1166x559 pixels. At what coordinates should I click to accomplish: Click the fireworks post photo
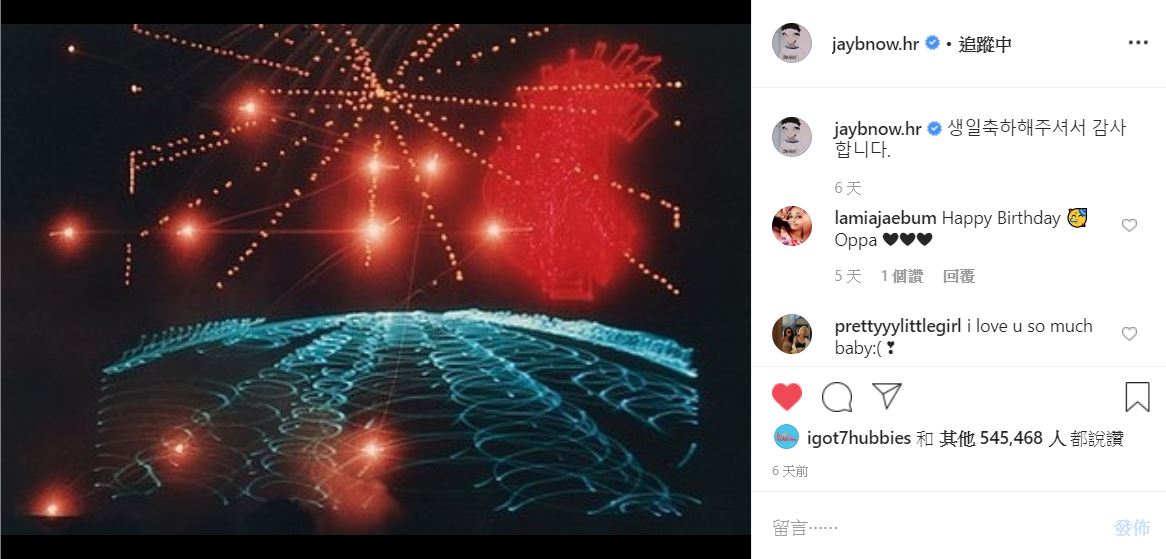click(376, 280)
